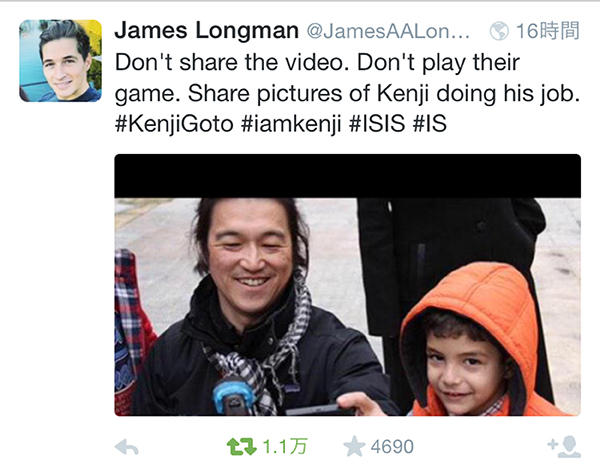
Task: Open the smiling man's face in photo
Action: 249,257
